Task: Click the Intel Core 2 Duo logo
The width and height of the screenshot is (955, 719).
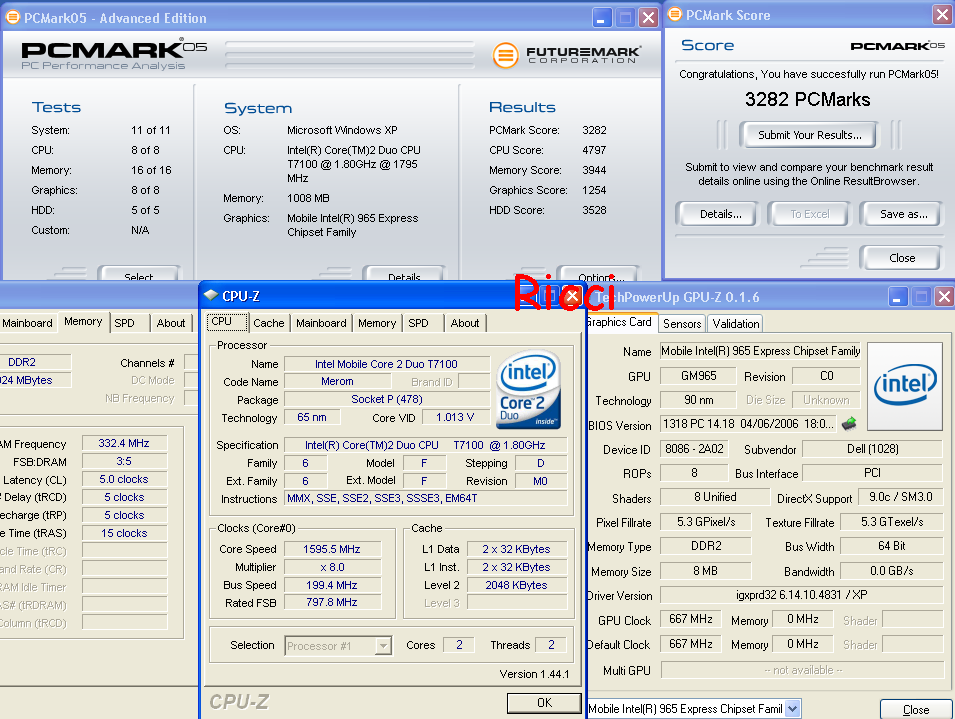Action: 528,390
